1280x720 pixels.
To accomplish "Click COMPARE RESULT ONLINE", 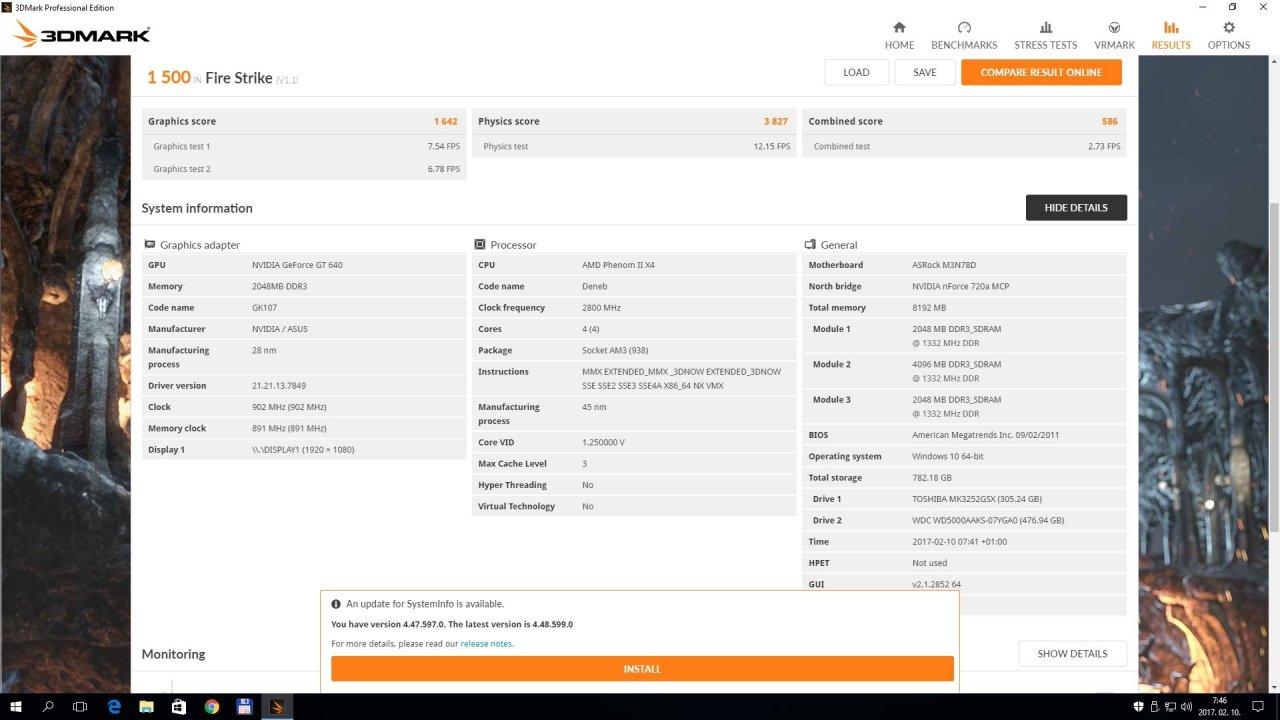I will pyautogui.click(x=1041, y=72).
